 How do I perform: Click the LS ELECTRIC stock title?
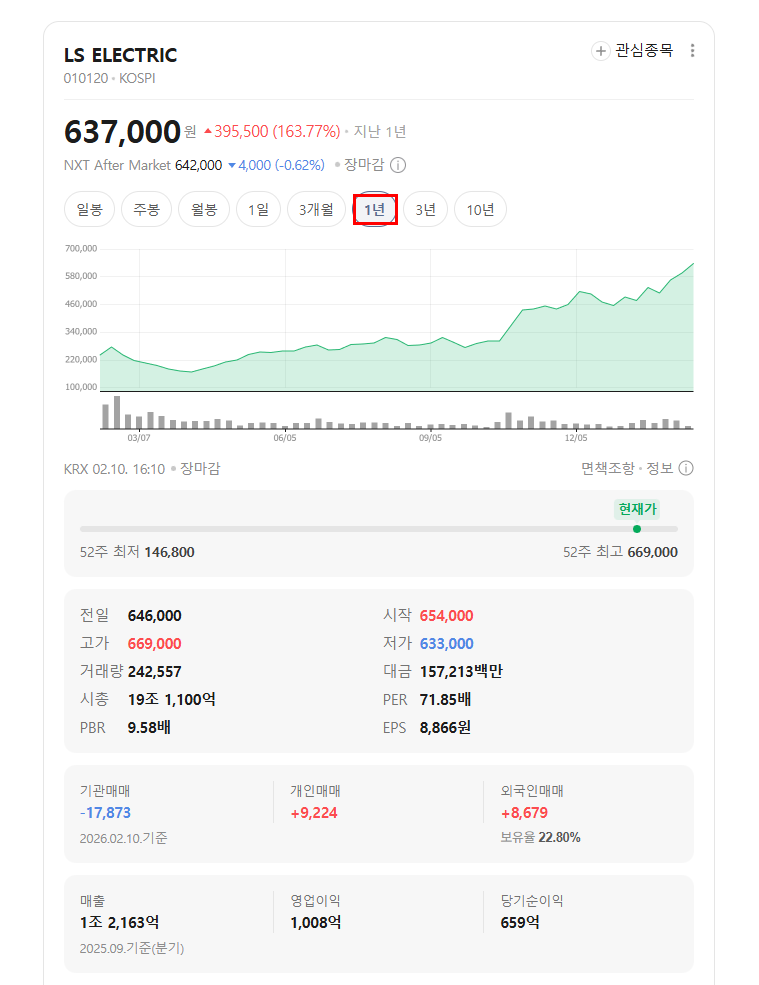[121, 55]
